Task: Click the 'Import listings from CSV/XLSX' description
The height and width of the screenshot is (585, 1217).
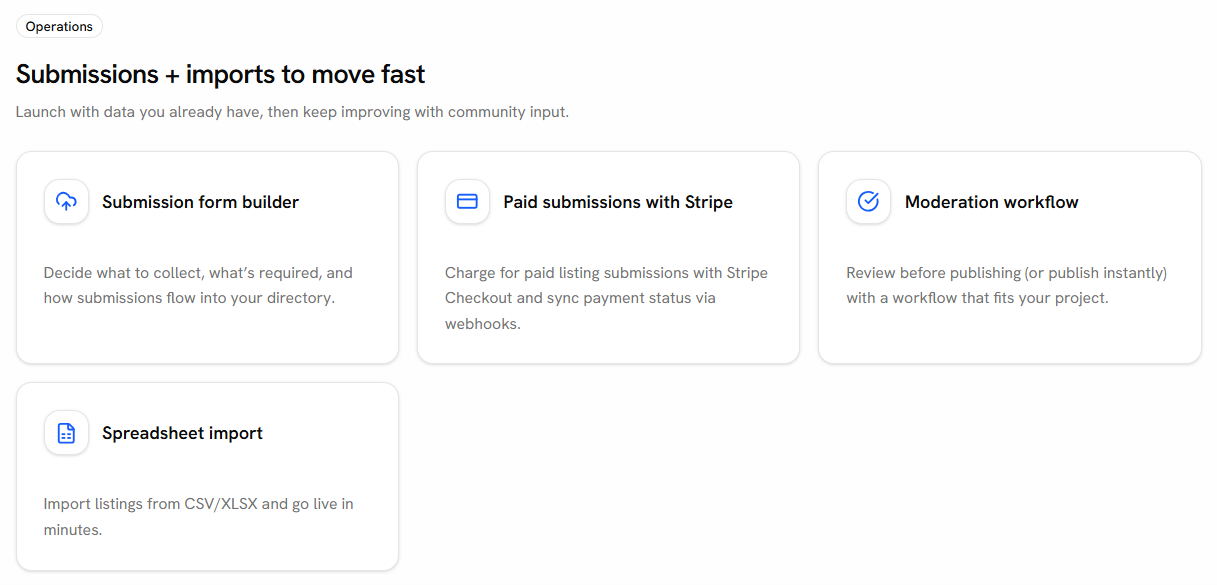Action: click(198, 504)
